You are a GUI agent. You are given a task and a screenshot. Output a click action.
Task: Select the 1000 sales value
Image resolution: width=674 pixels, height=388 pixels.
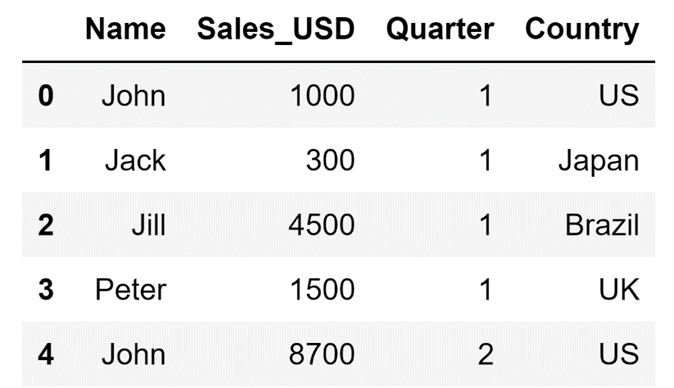(322, 95)
